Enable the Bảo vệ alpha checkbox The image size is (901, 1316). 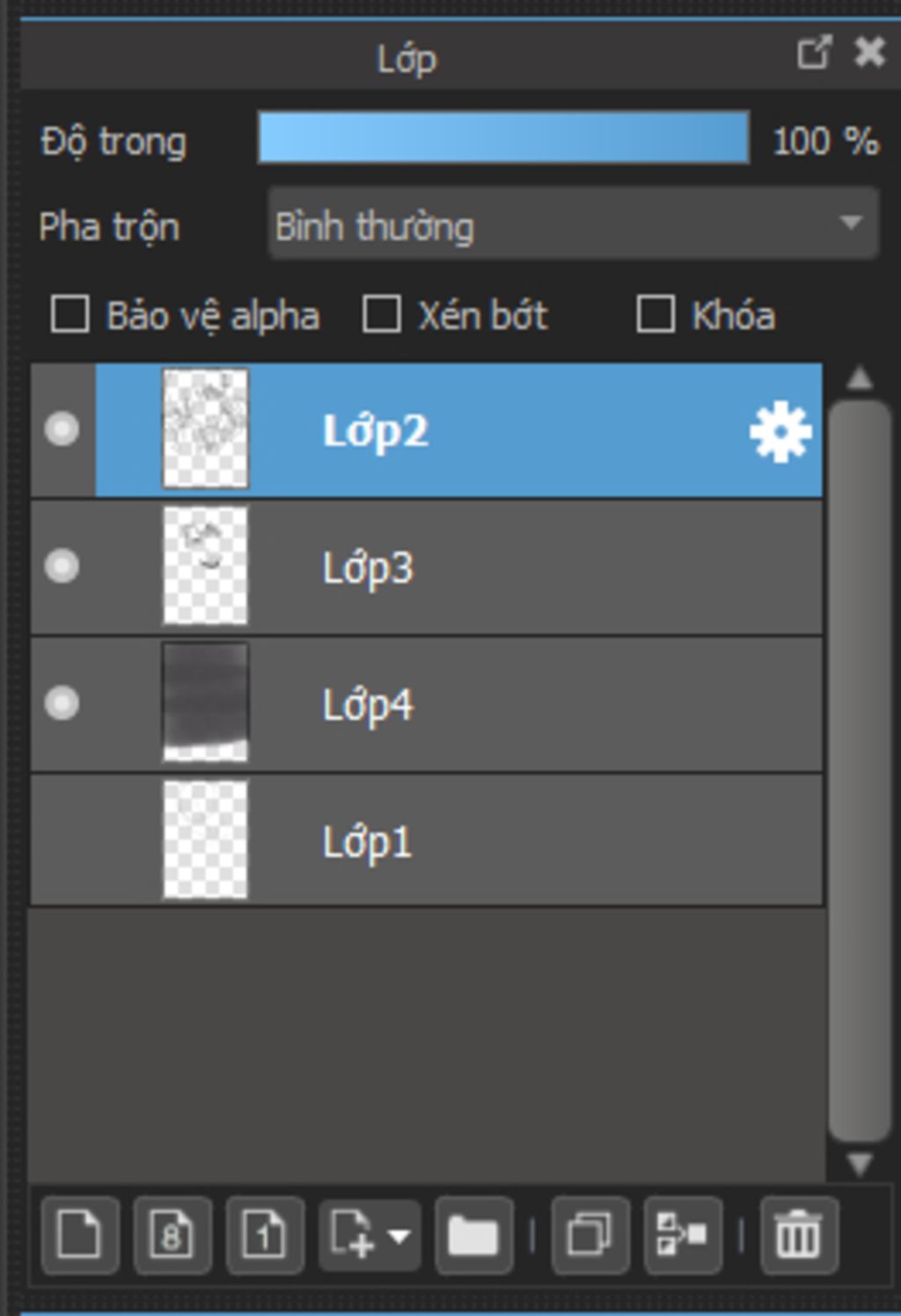pos(70,314)
